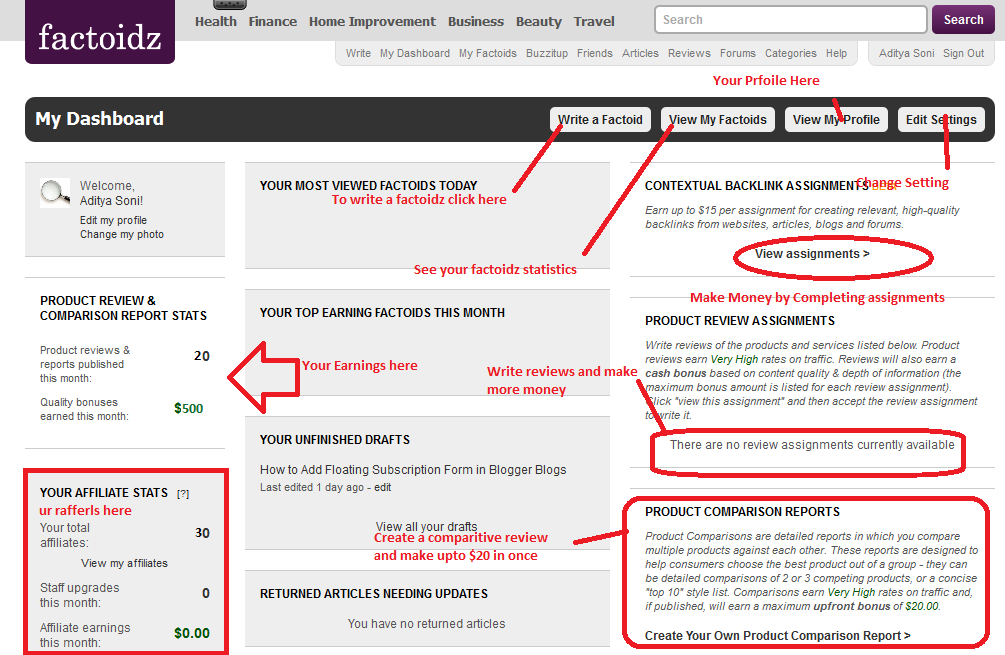The height and width of the screenshot is (655, 1005).
Task: Go to Buzzitup
Action: [x=547, y=53]
